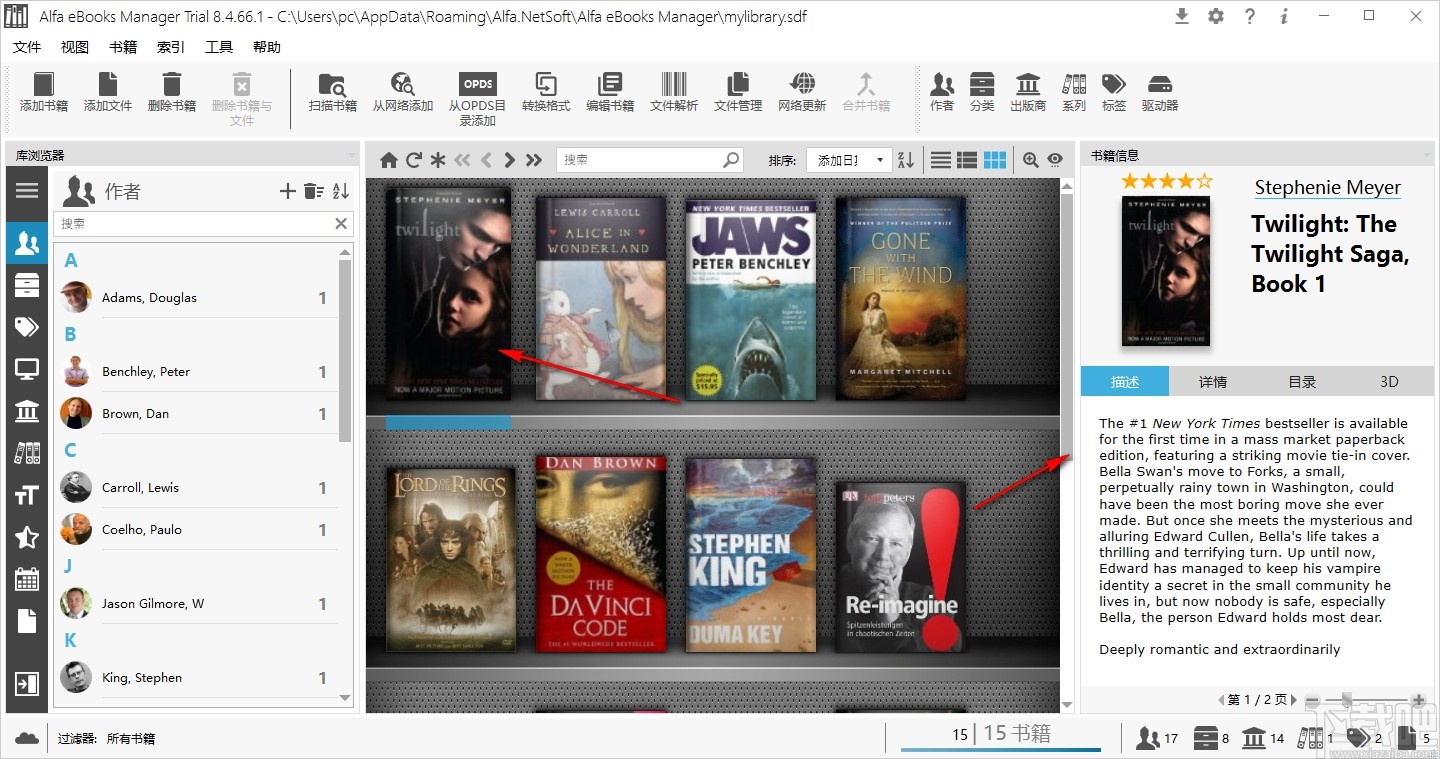
Task: Click the Publishers icon in left sidebar
Action: [x=27, y=411]
